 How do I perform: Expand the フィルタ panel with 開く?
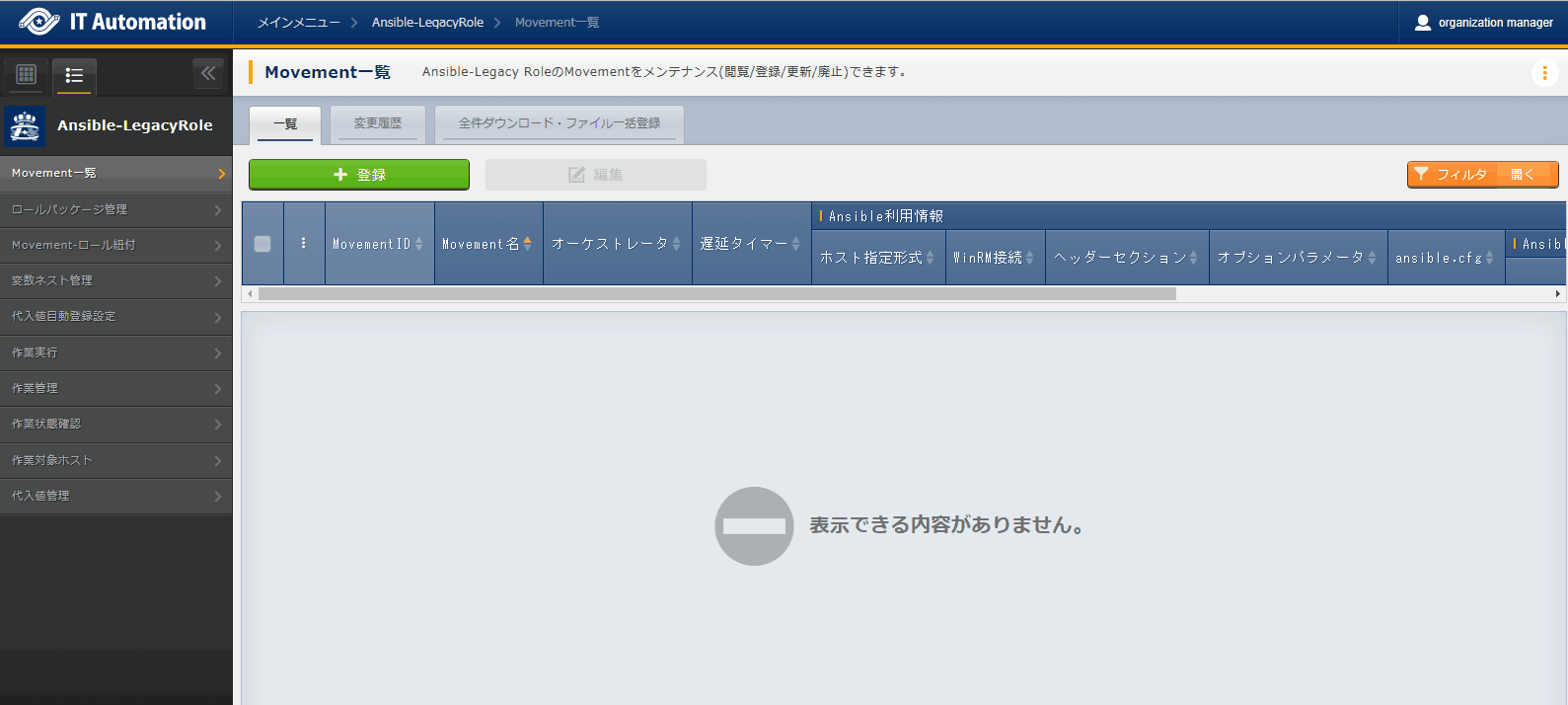pos(1524,175)
